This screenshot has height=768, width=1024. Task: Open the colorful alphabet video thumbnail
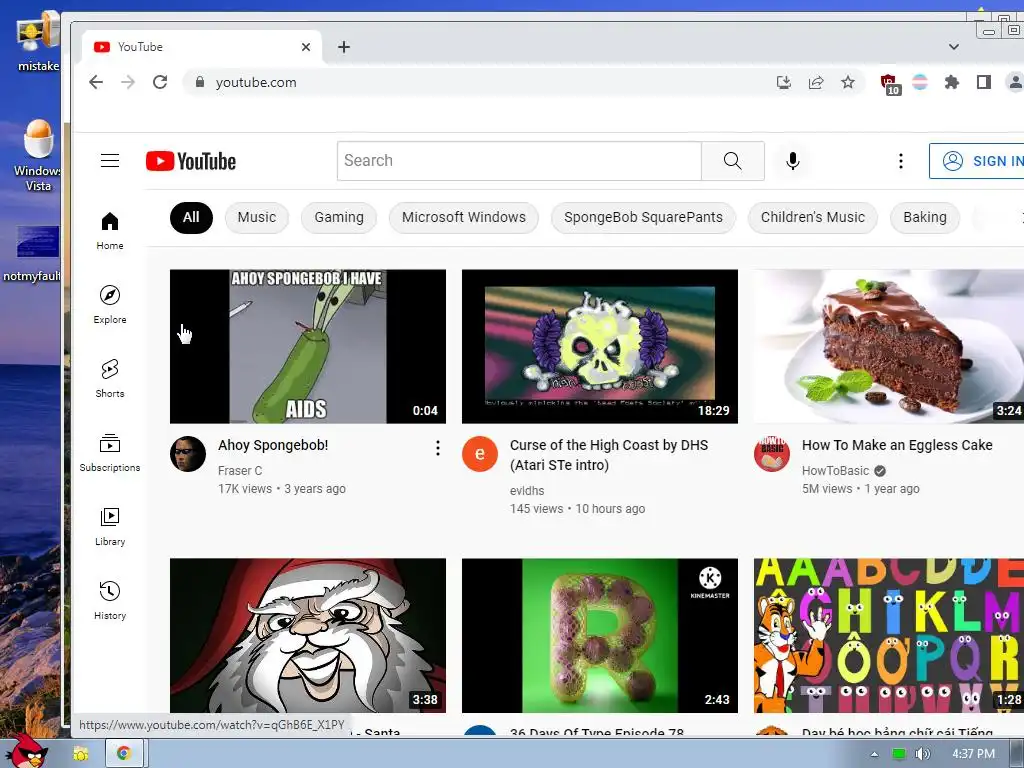(889, 635)
